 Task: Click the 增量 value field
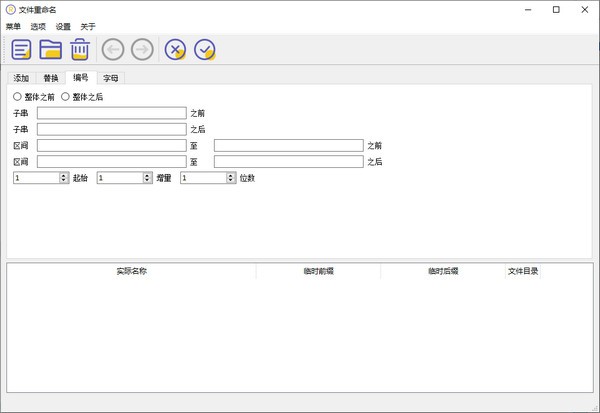pyautogui.click(x=120, y=178)
